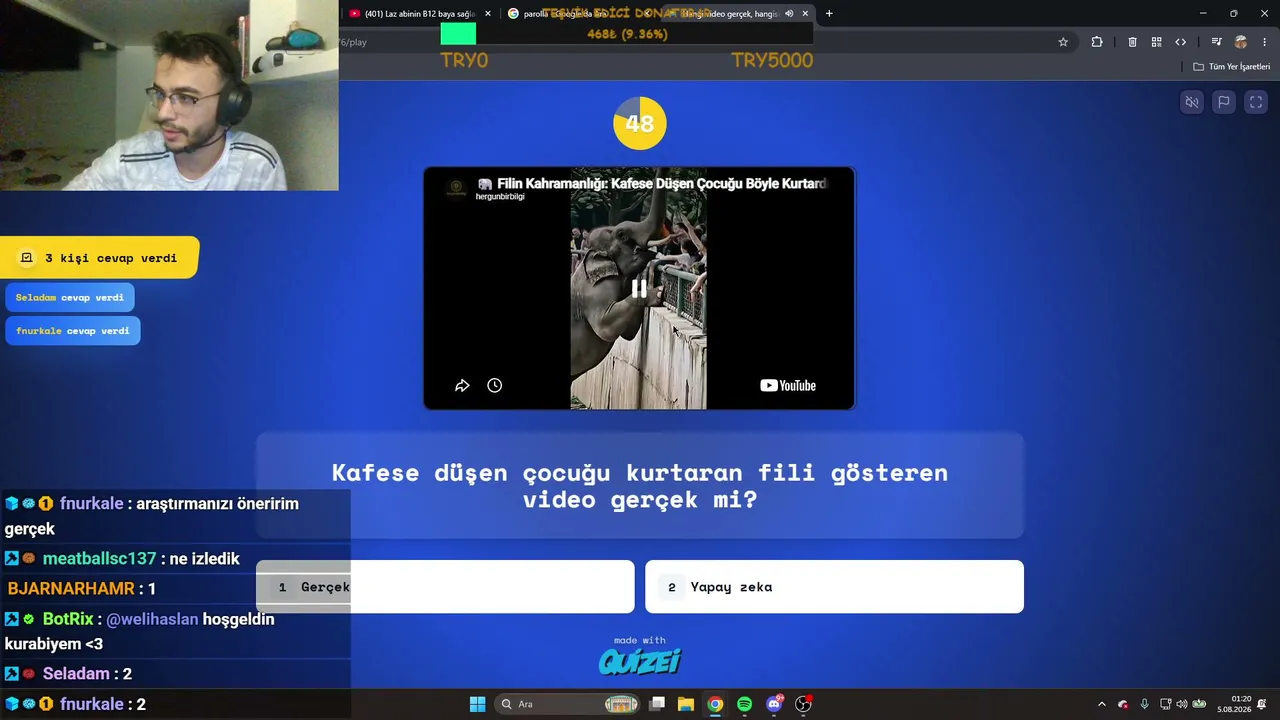
Task: Open the volume control in the system tray
Action: click(x=1182, y=704)
